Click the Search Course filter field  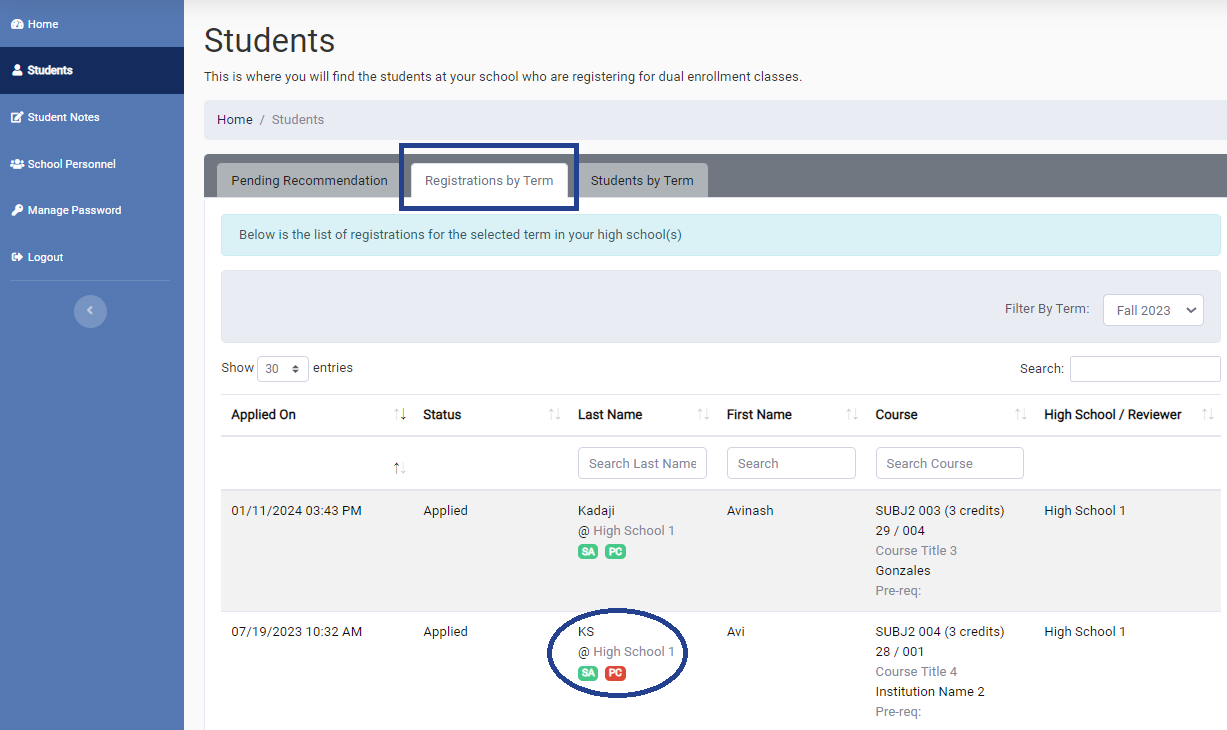coord(949,463)
